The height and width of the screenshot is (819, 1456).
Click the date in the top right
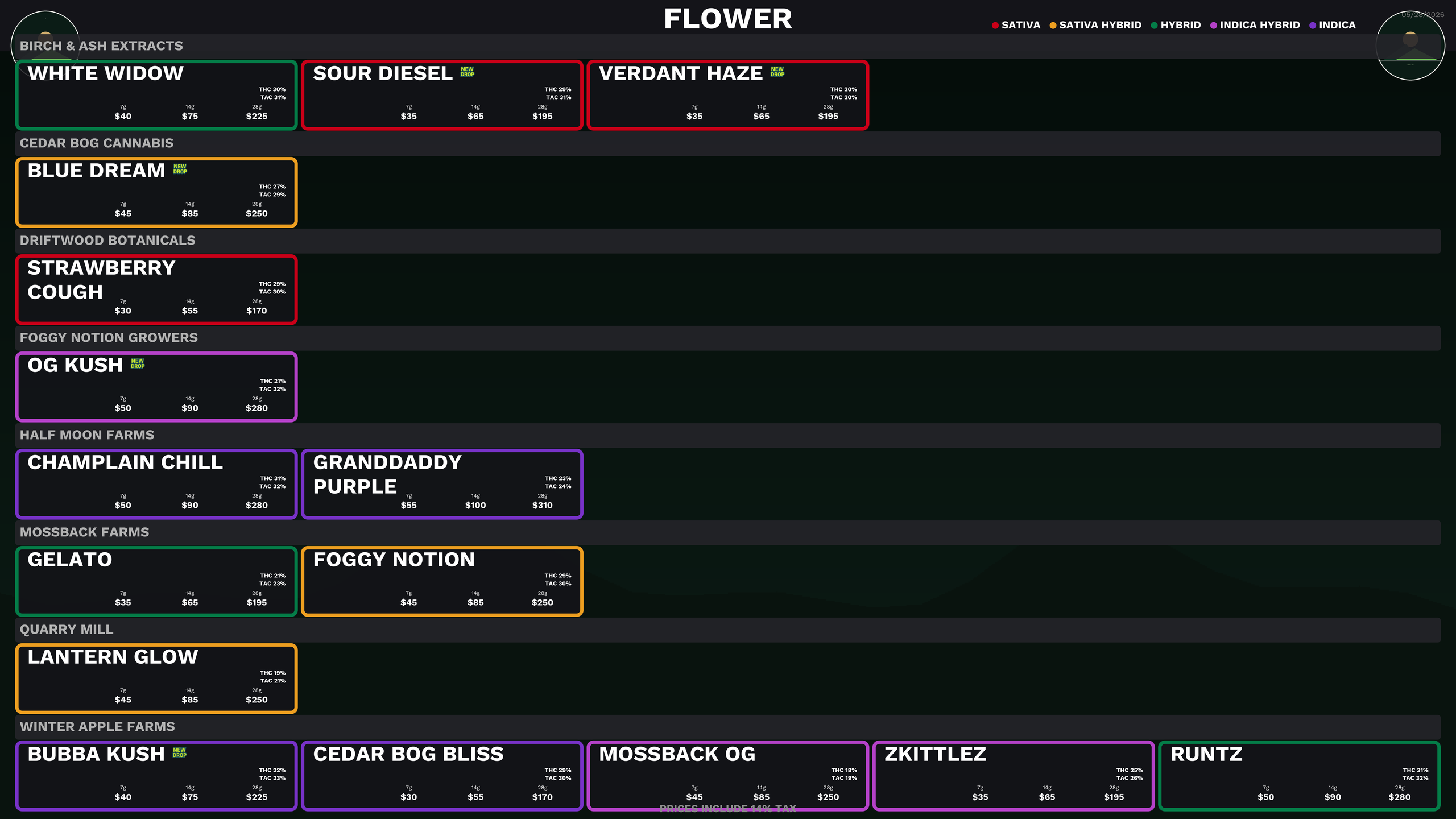point(1422,15)
